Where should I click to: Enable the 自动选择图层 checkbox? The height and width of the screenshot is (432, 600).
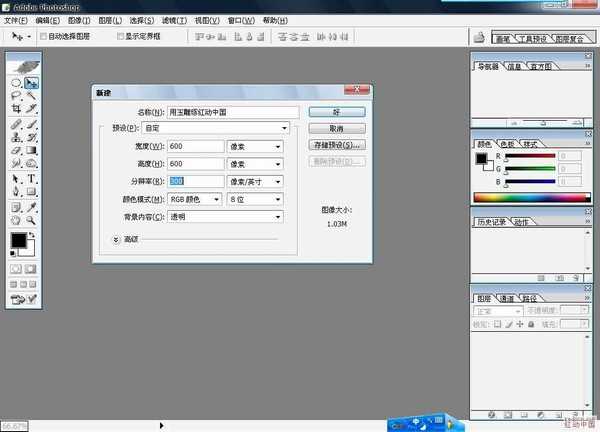coord(41,35)
